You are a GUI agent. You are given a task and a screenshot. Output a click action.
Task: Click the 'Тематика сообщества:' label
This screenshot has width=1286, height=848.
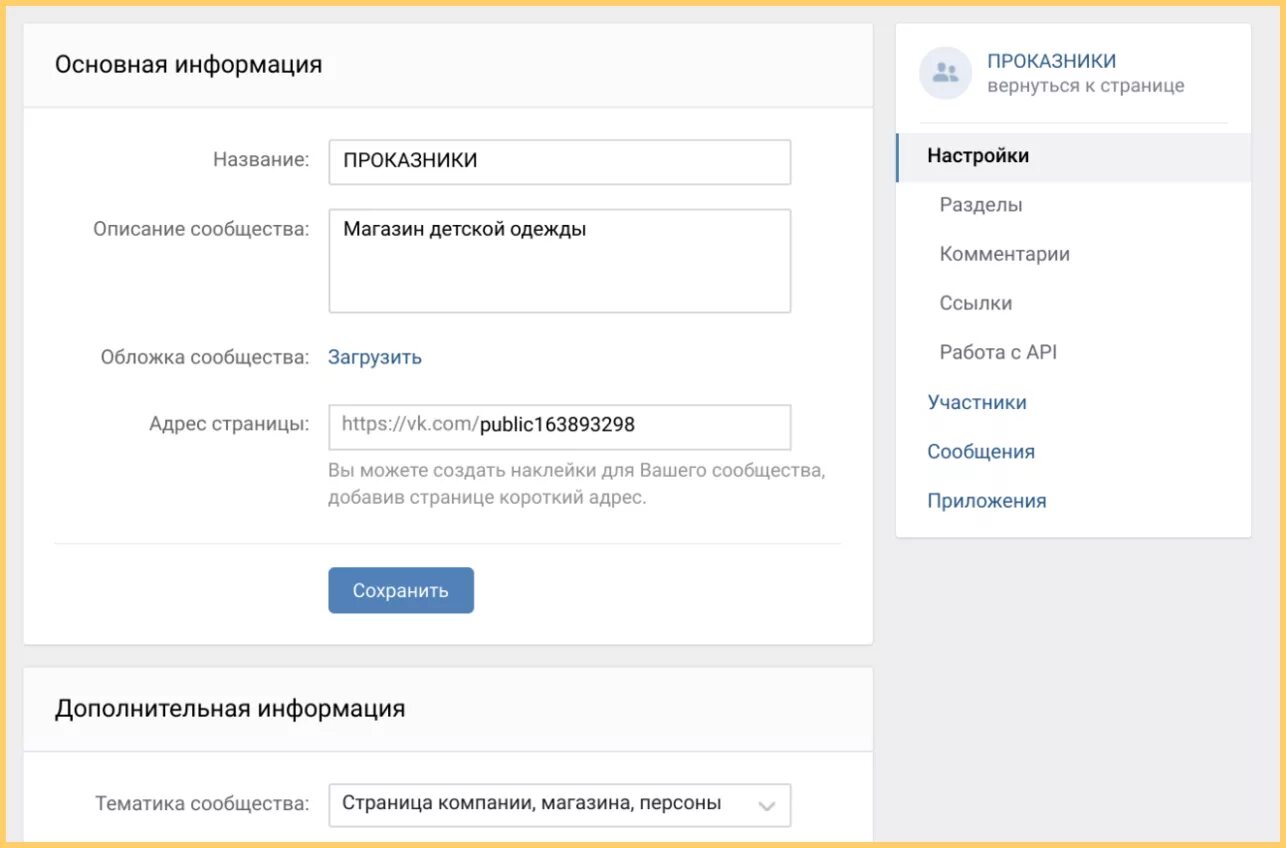[x=202, y=803]
